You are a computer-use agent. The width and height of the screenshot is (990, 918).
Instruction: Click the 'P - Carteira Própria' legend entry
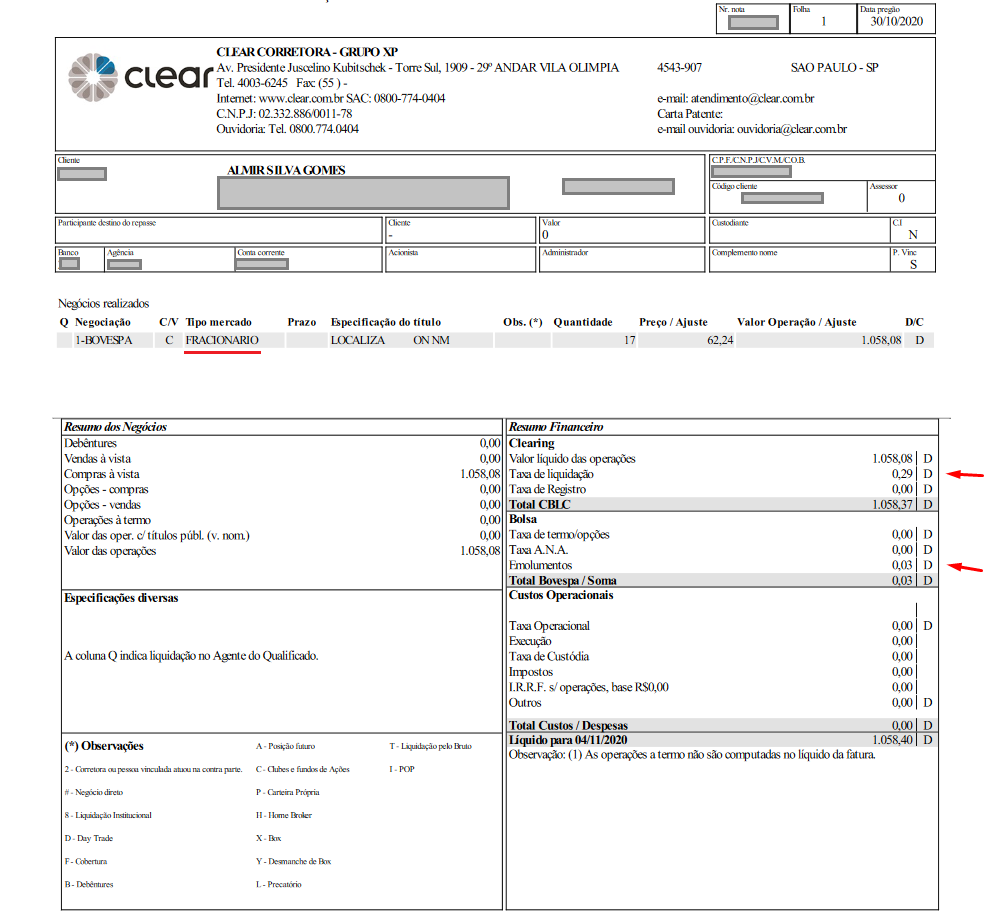coord(288,792)
